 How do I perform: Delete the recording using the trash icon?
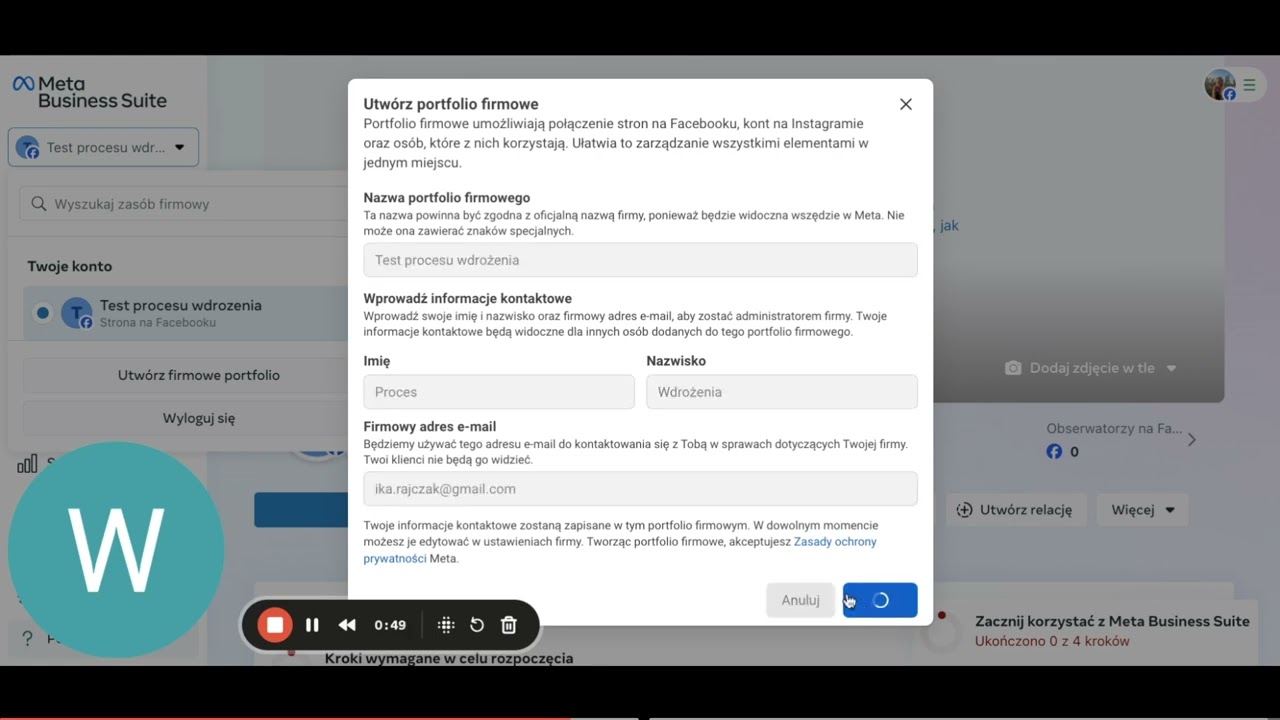508,625
